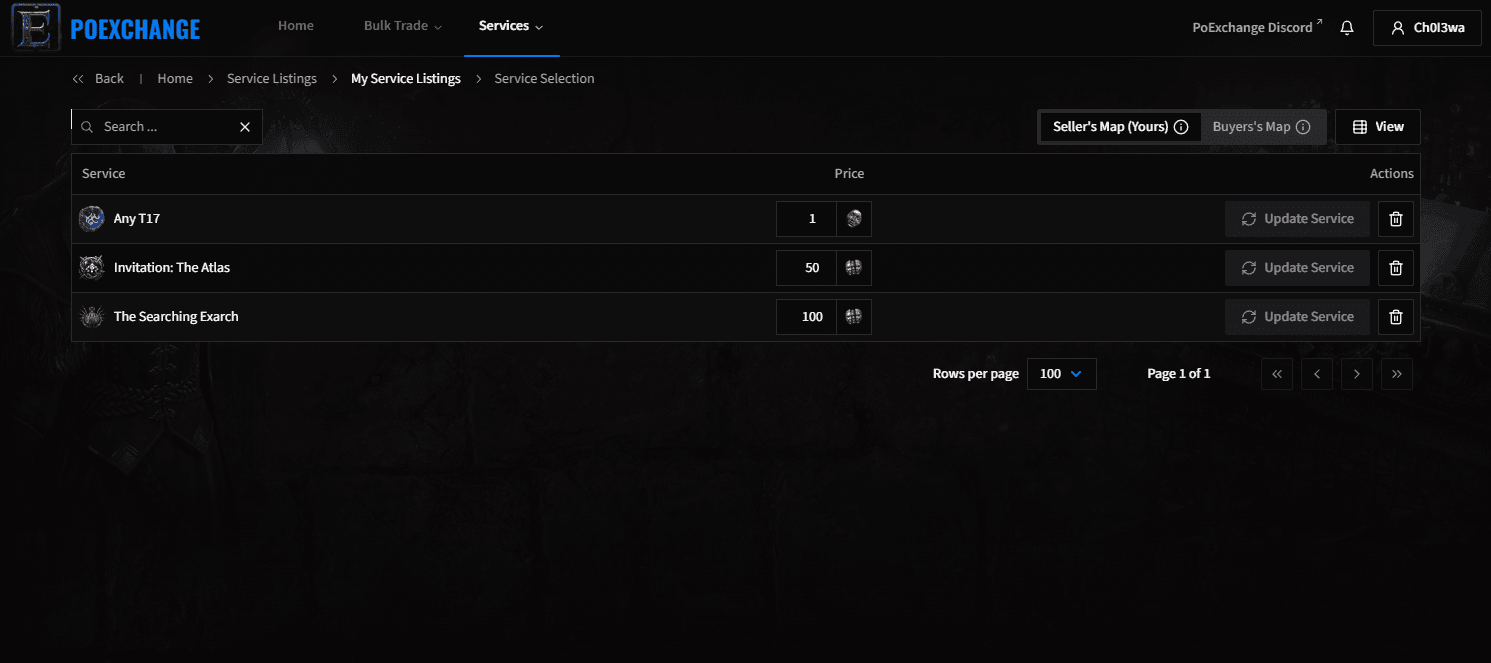Open the Ch0l3wa account menu
This screenshot has width=1491, height=663.
(1427, 28)
